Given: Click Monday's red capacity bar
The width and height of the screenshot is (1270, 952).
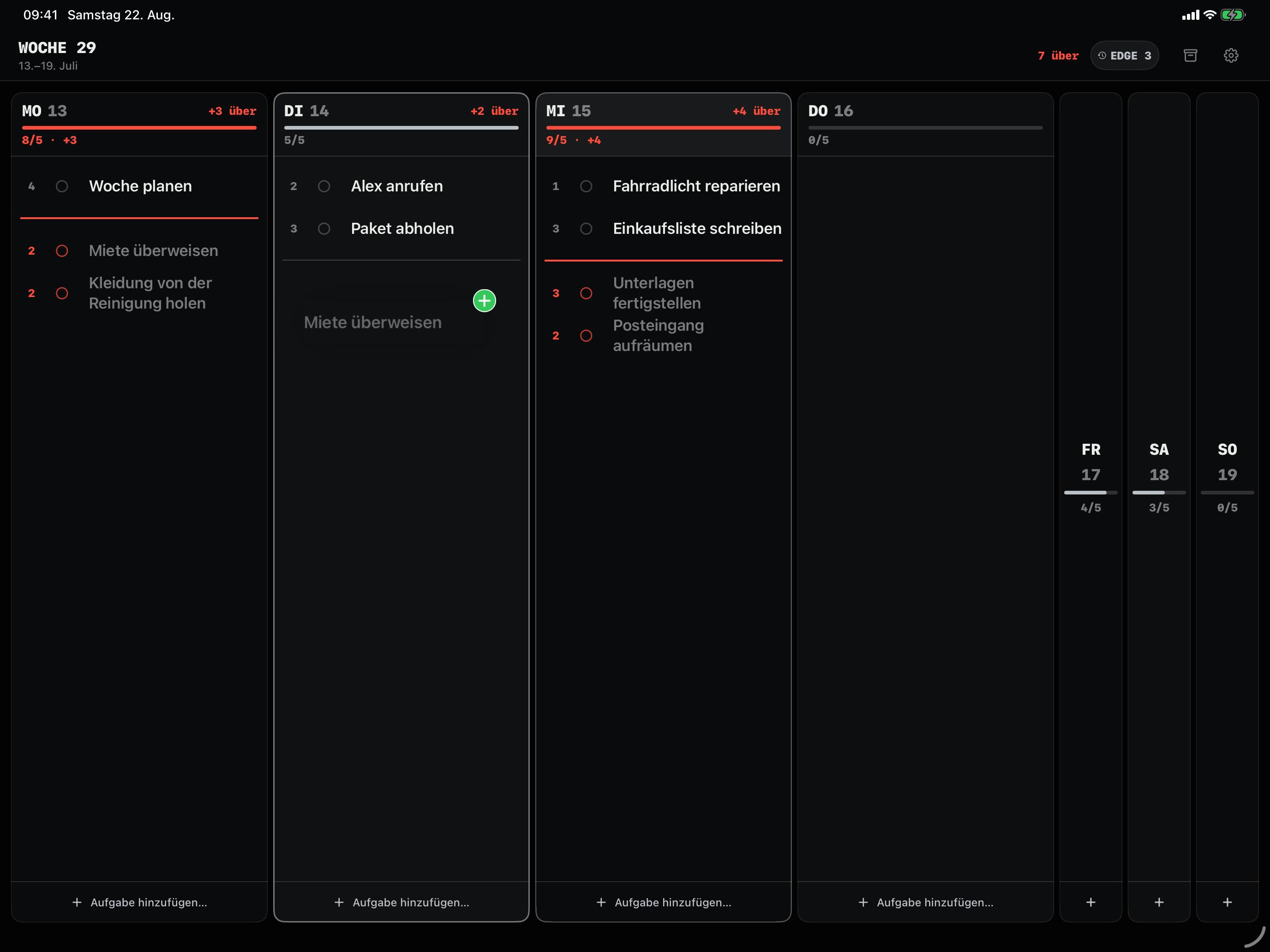Looking at the screenshot, I should tap(139, 127).
